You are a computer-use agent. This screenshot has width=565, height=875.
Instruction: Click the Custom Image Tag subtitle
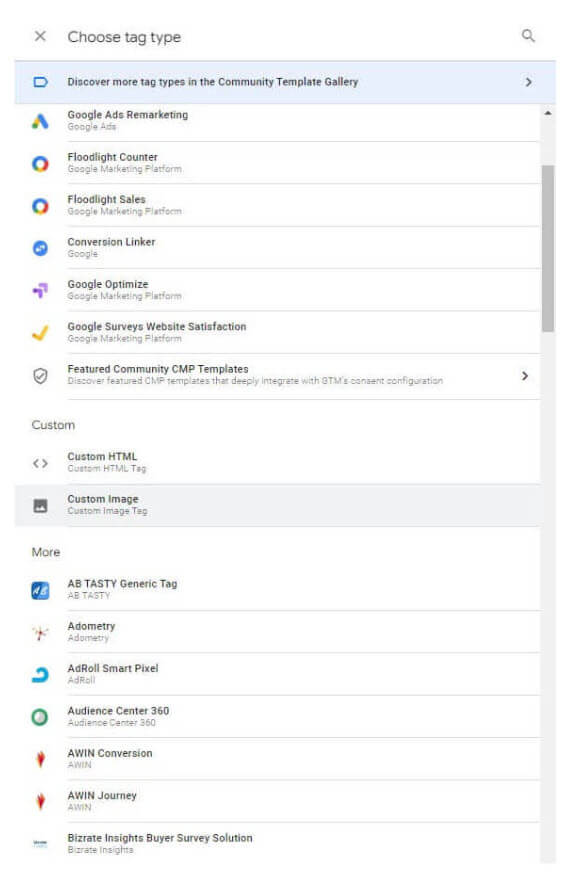tap(107, 511)
